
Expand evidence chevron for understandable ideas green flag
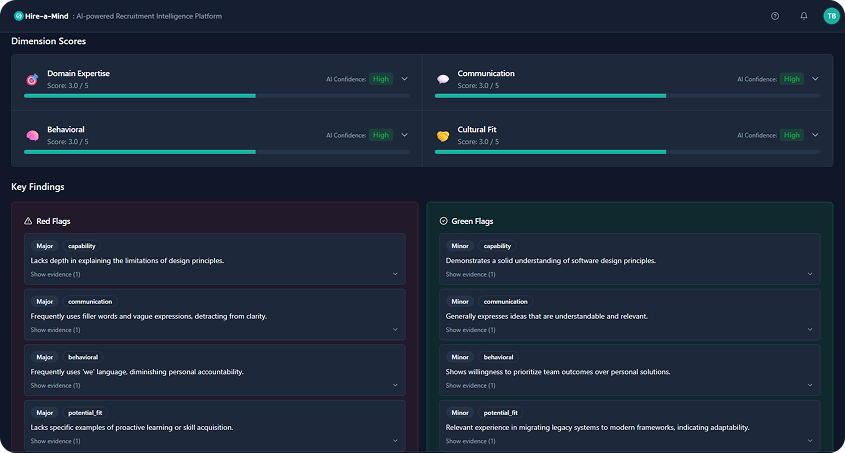tap(810, 330)
